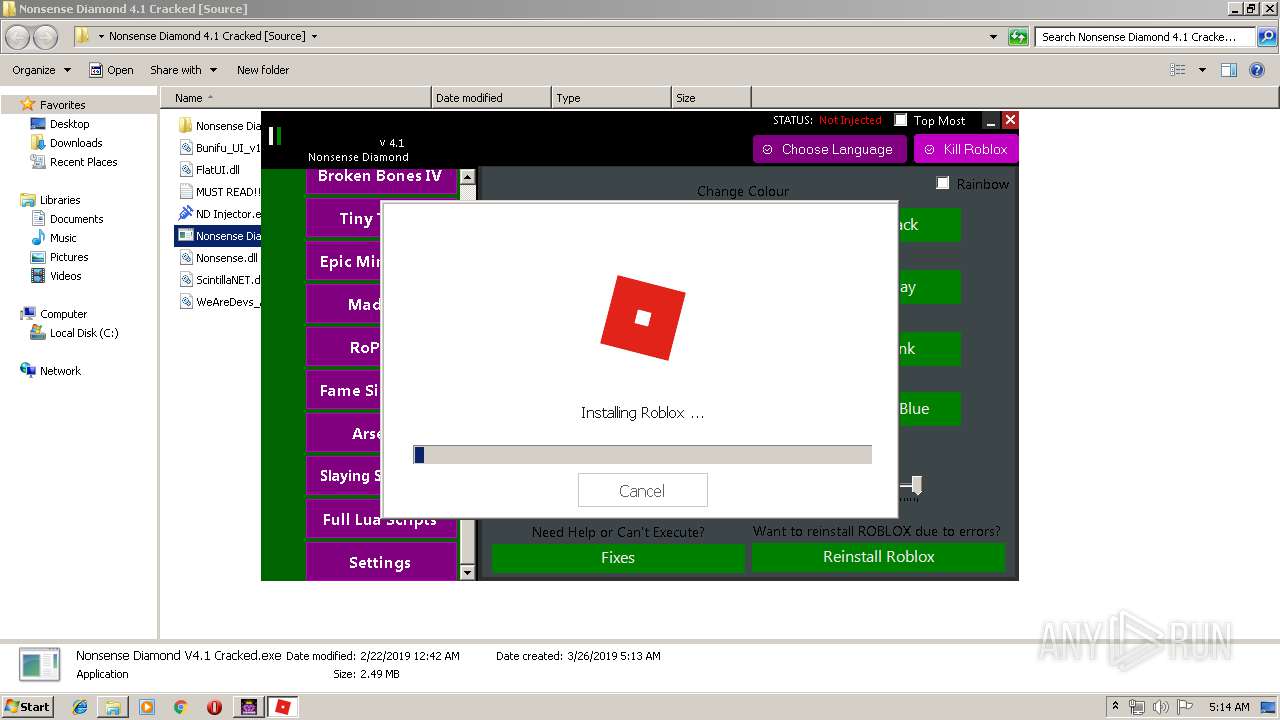Sort by Type column header
The height and width of the screenshot is (720, 1280).
point(611,98)
